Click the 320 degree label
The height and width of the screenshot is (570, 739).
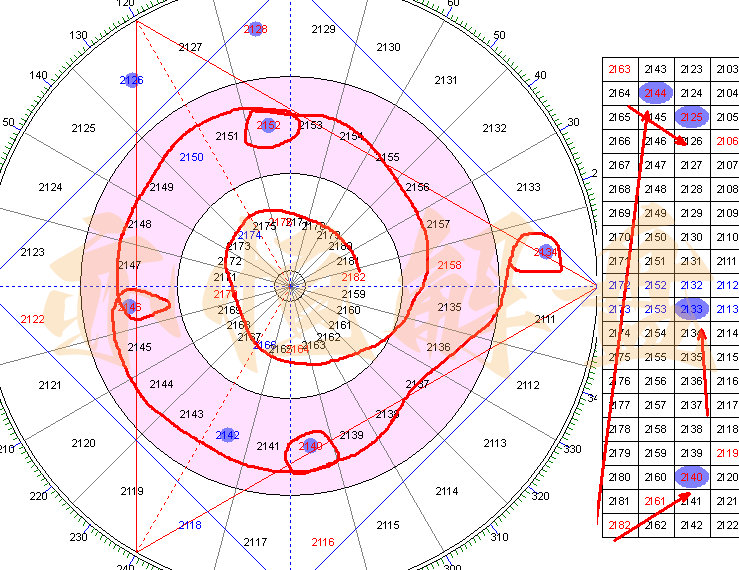[x=540, y=496]
